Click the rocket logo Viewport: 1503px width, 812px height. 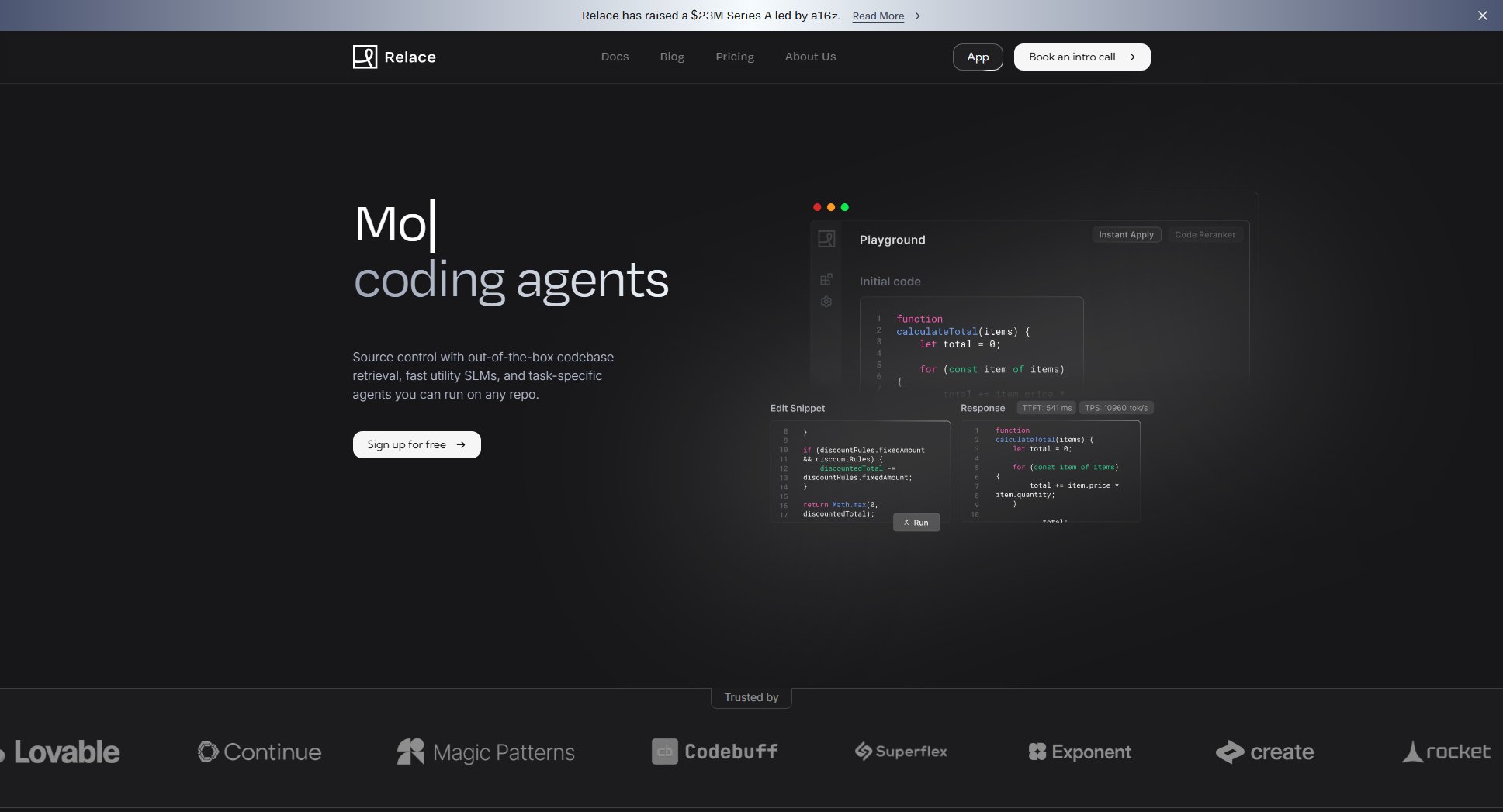pos(1445,752)
